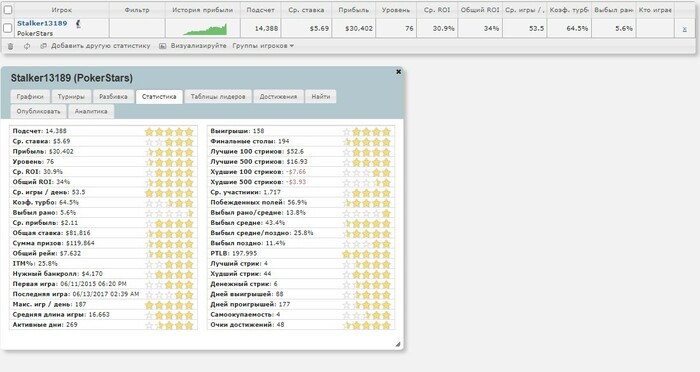The width and height of the screenshot is (700, 372).
Task: Click the trash delete icon in toolbar
Action: [11, 46]
